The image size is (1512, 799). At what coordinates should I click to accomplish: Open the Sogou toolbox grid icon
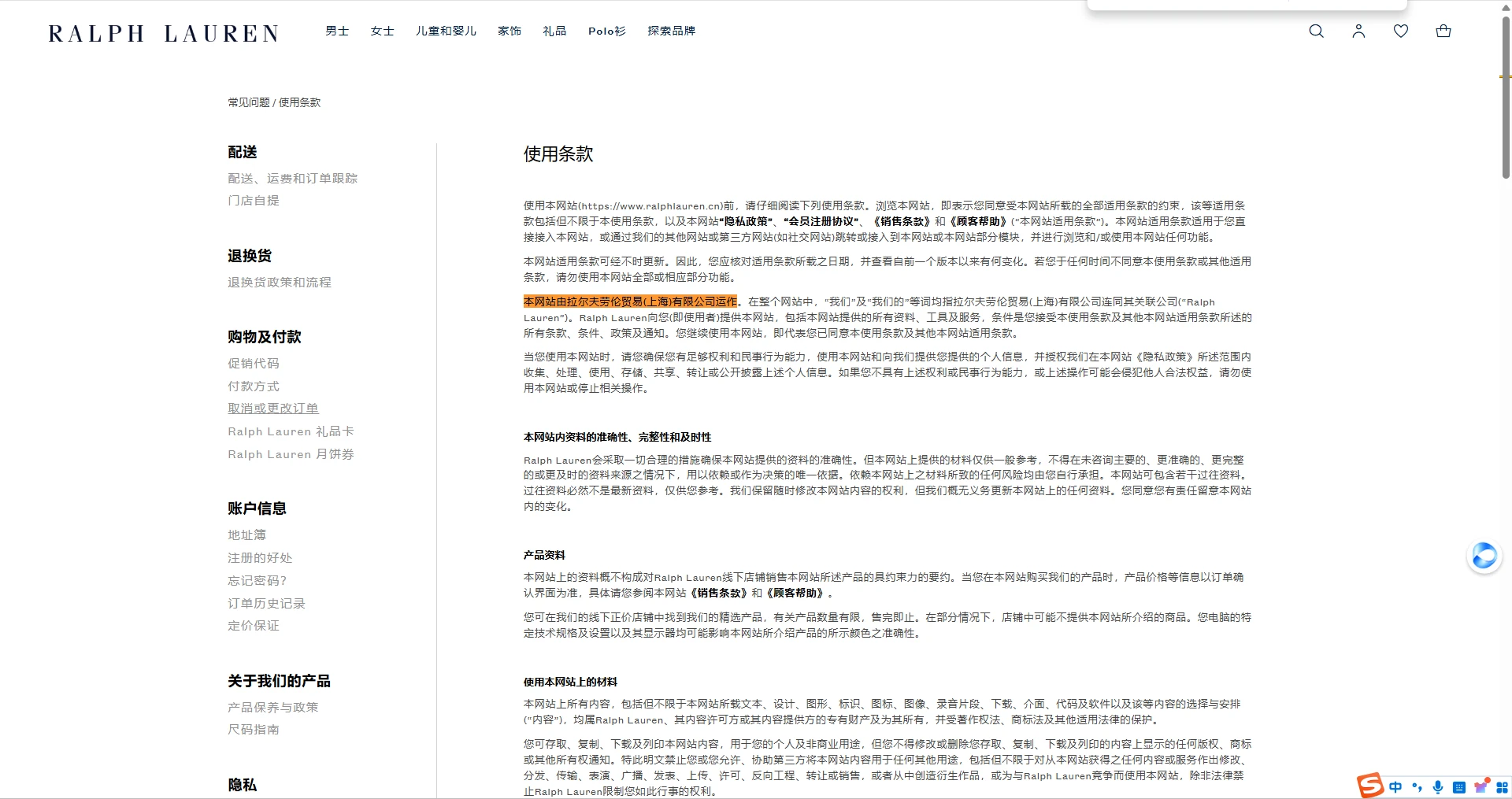tap(1502, 787)
